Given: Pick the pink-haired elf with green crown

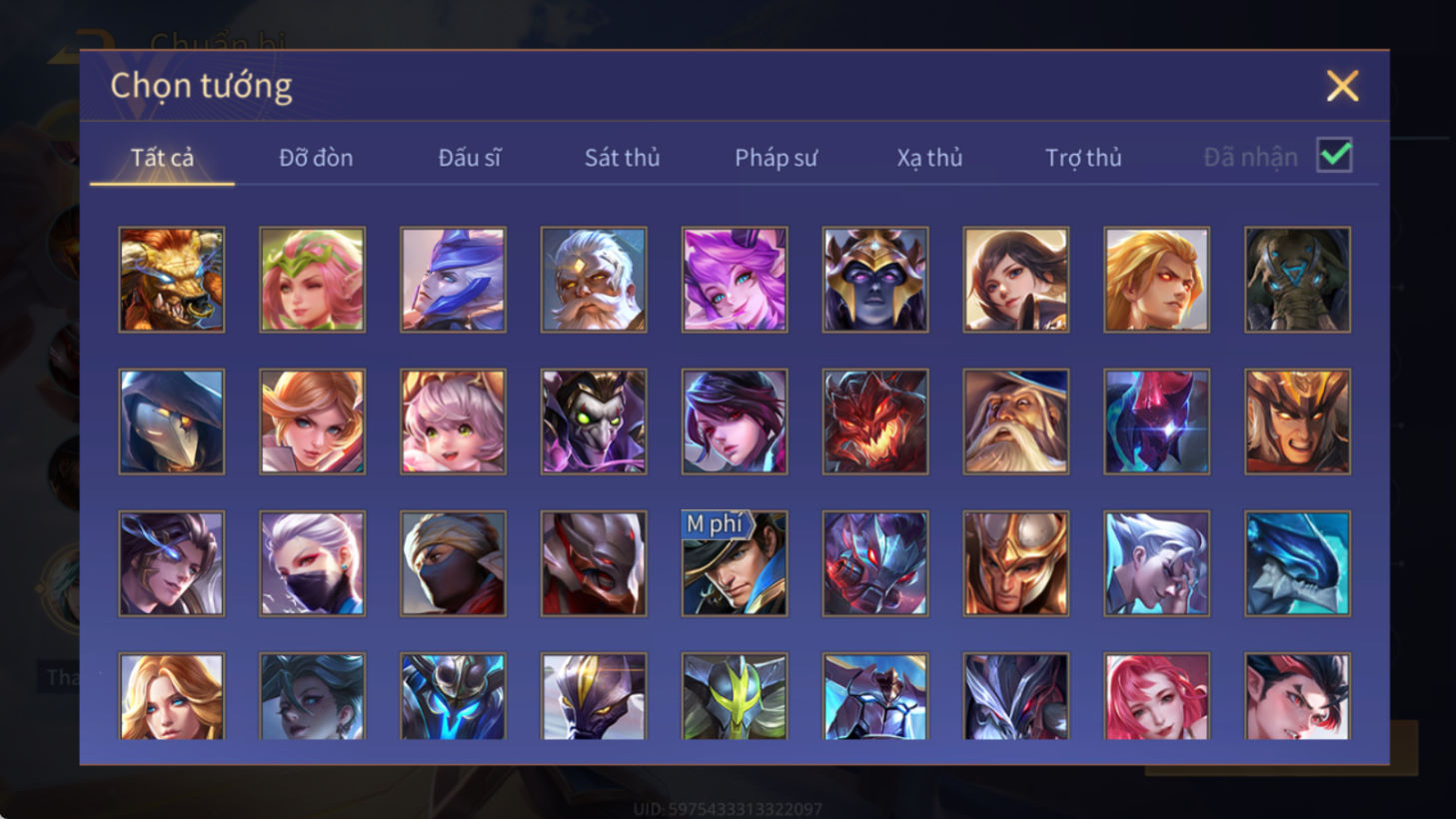Looking at the screenshot, I should (x=313, y=280).
